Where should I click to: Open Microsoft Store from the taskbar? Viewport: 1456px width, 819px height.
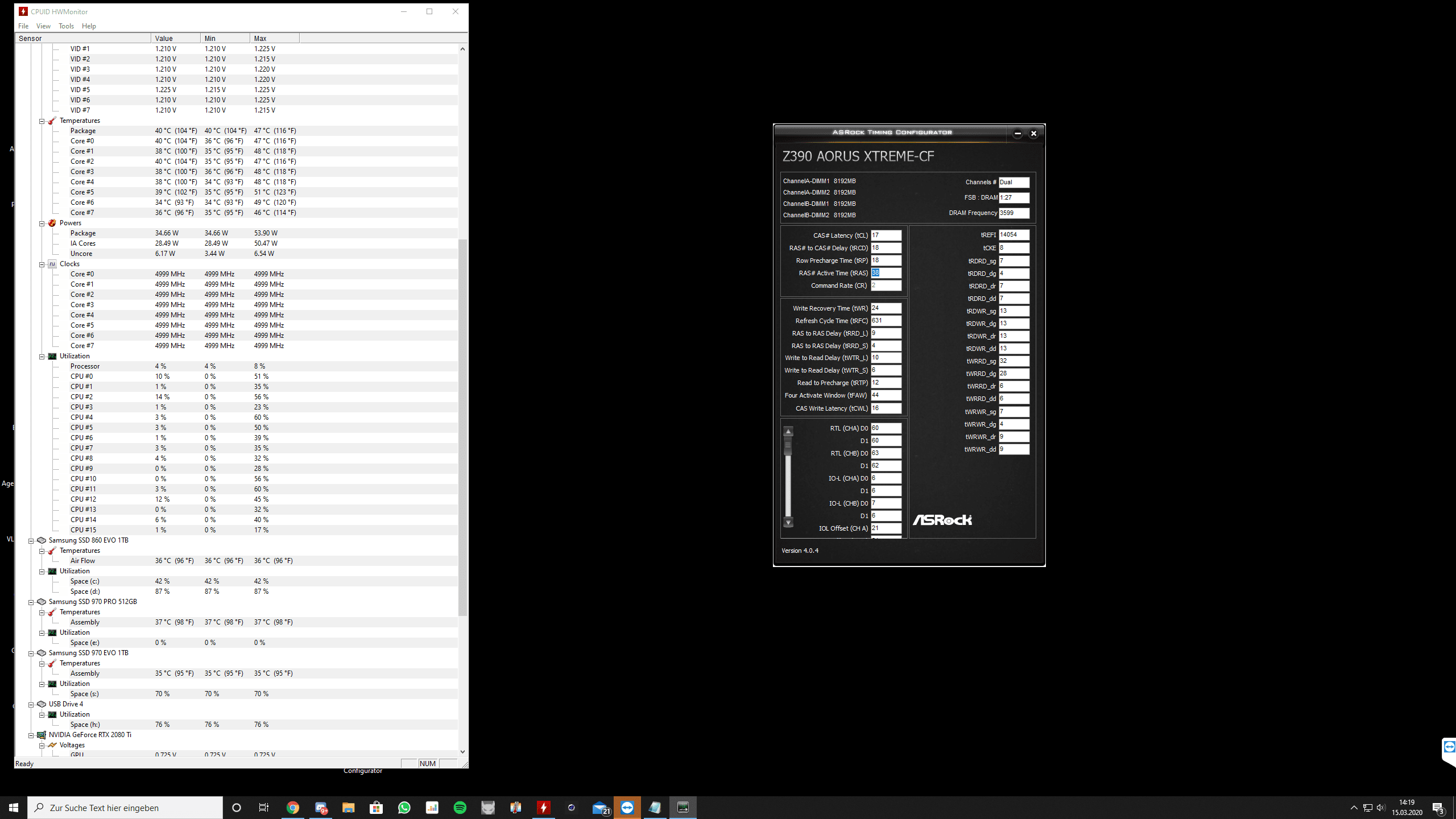(x=377, y=808)
